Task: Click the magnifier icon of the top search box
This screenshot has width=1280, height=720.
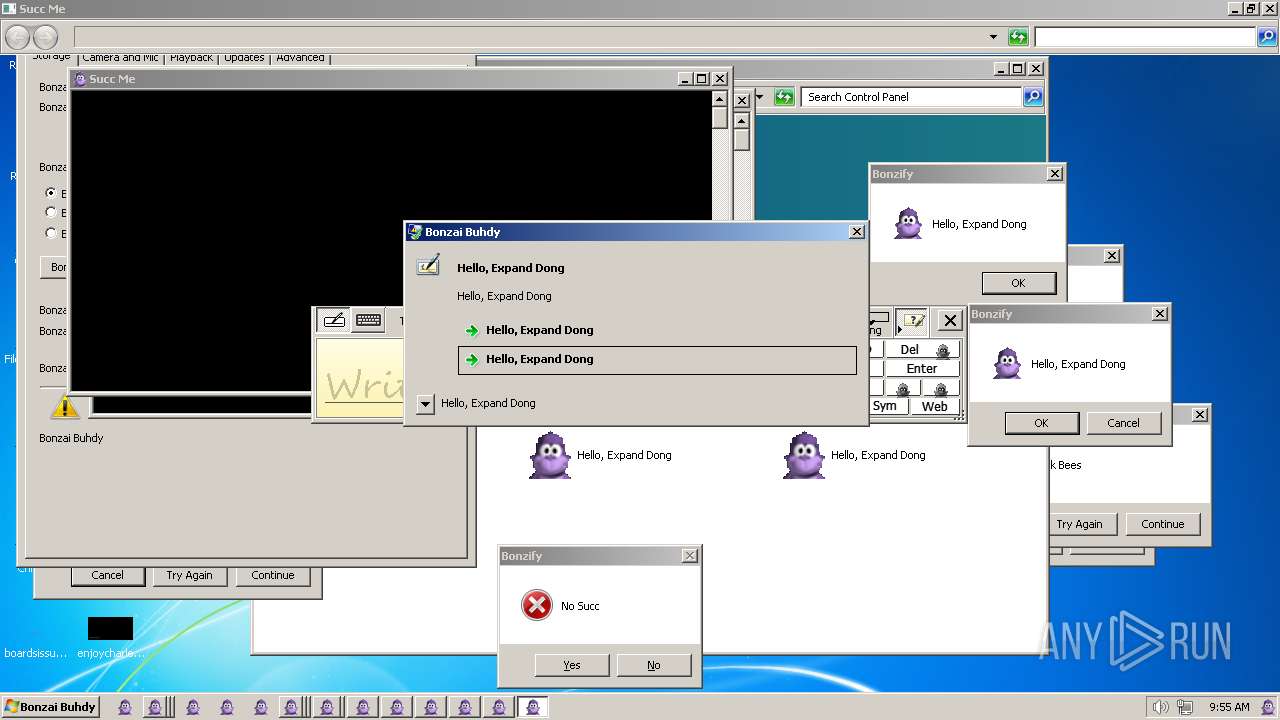Action: pyautogui.click(x=1266, y=37)
